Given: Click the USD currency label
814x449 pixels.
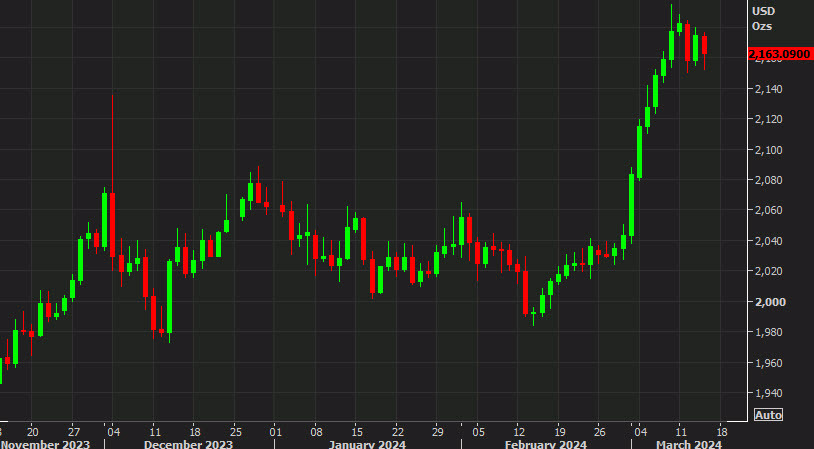Looking at the screenshot, I should pos(763,11).
